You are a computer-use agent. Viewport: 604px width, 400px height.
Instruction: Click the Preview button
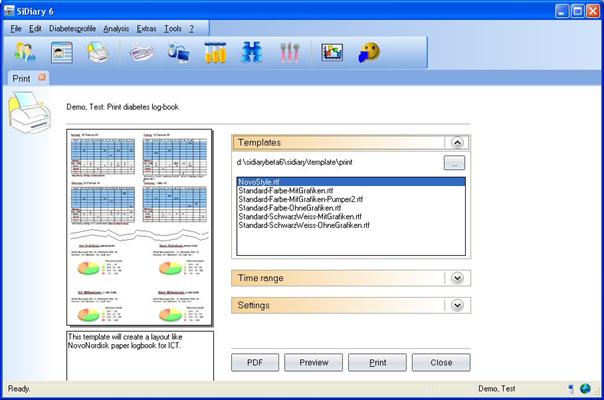tap(320, 362)
